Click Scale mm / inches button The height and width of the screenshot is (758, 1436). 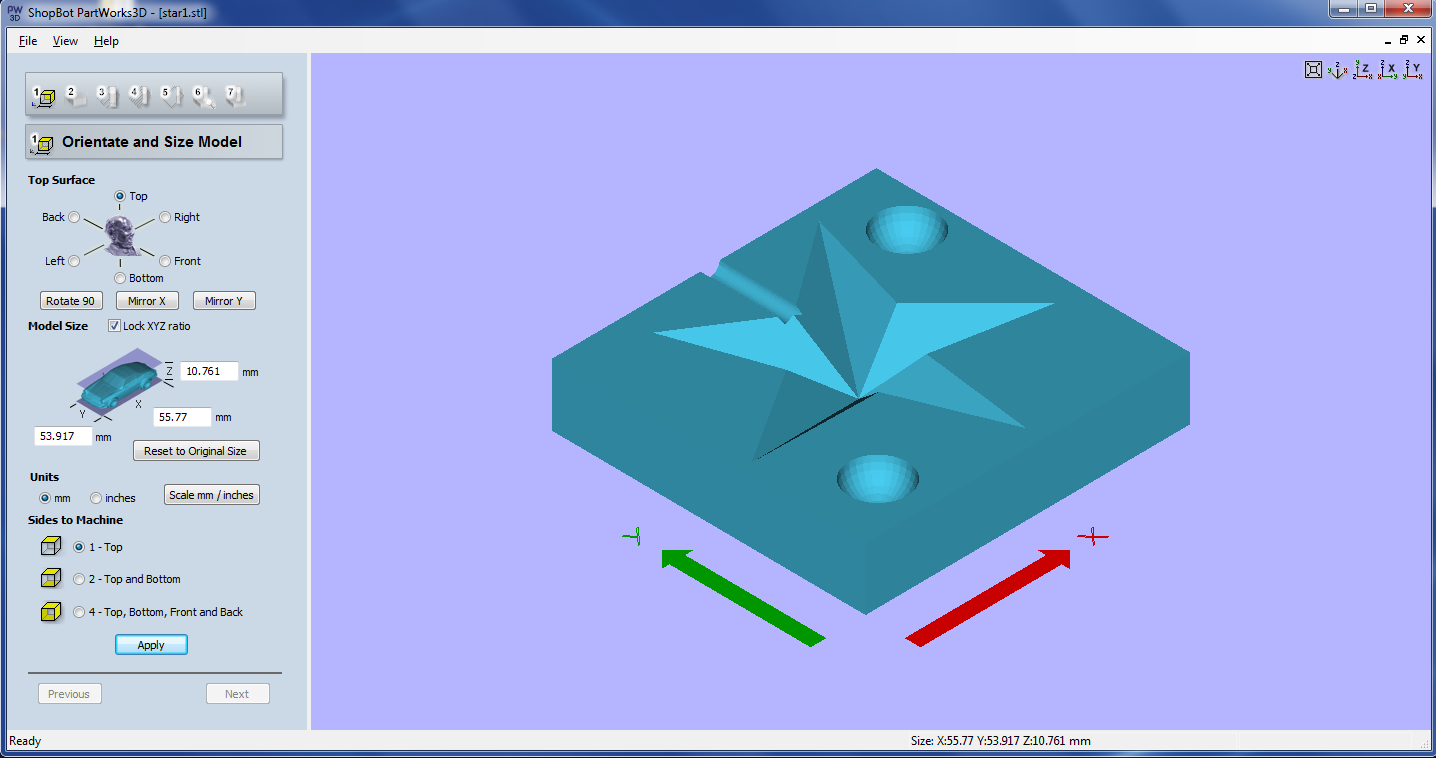point(211,495)
